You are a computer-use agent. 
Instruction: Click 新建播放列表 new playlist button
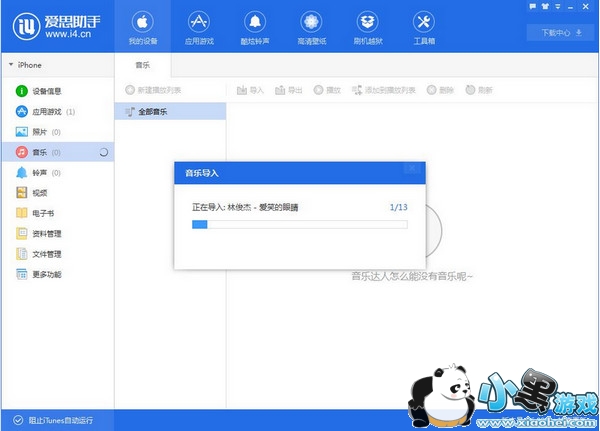point(153,90)
